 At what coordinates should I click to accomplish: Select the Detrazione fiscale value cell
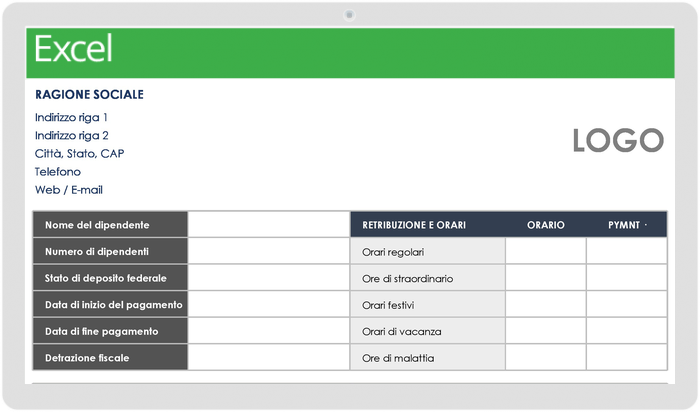[x=267, y=357]
